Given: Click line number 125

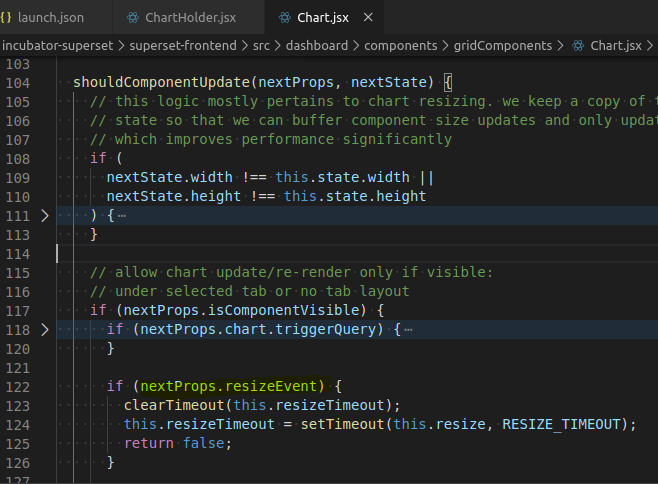Looking at the screenshot, I should point(18,444).
